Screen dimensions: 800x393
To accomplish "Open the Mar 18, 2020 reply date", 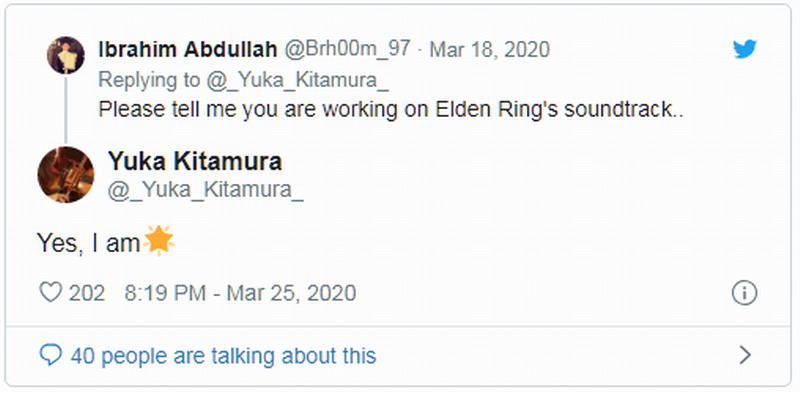I will (489, 50).
